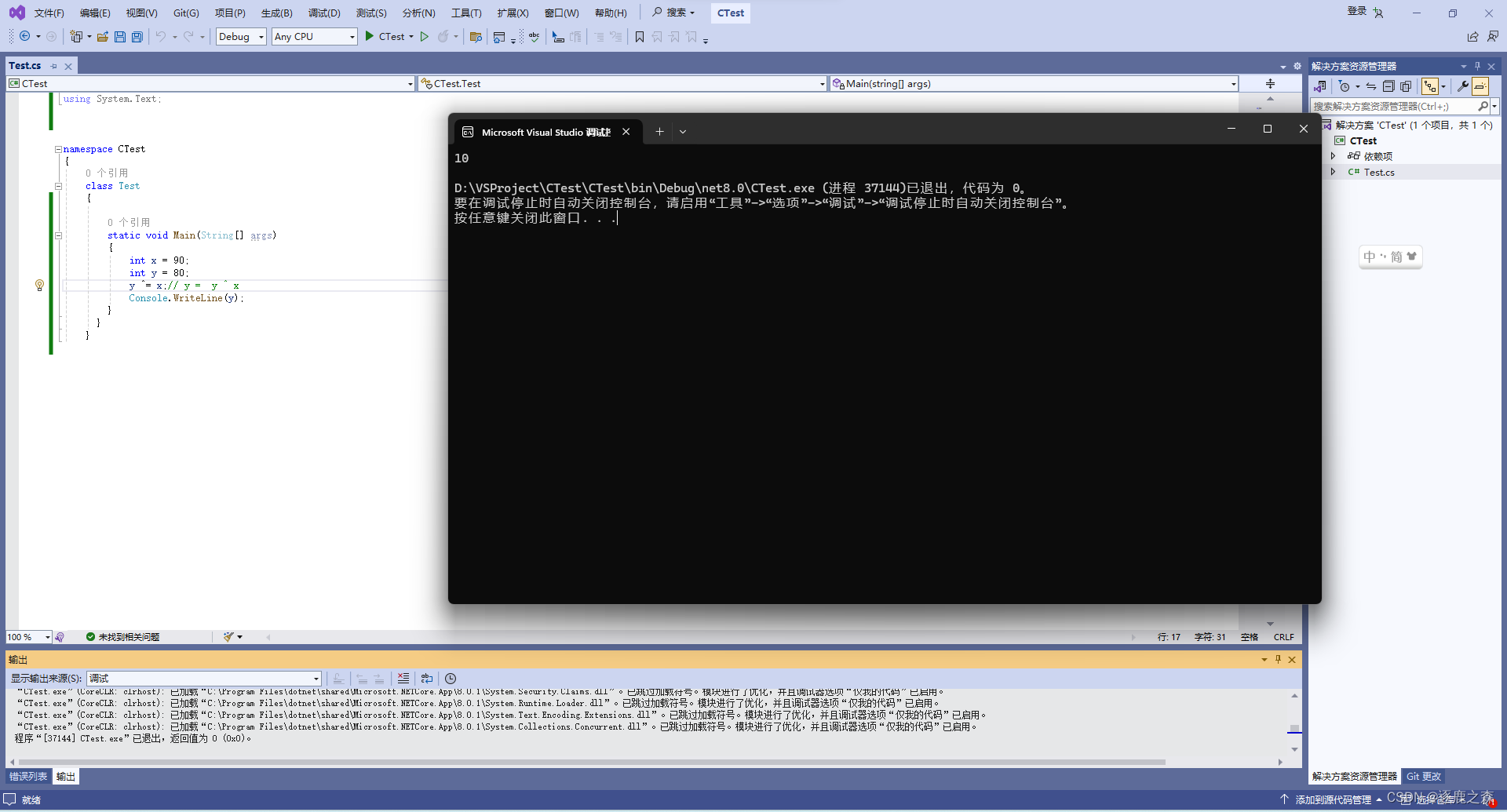
Task: Open the Debug configuration dropdown
Action: pos(241,37)
